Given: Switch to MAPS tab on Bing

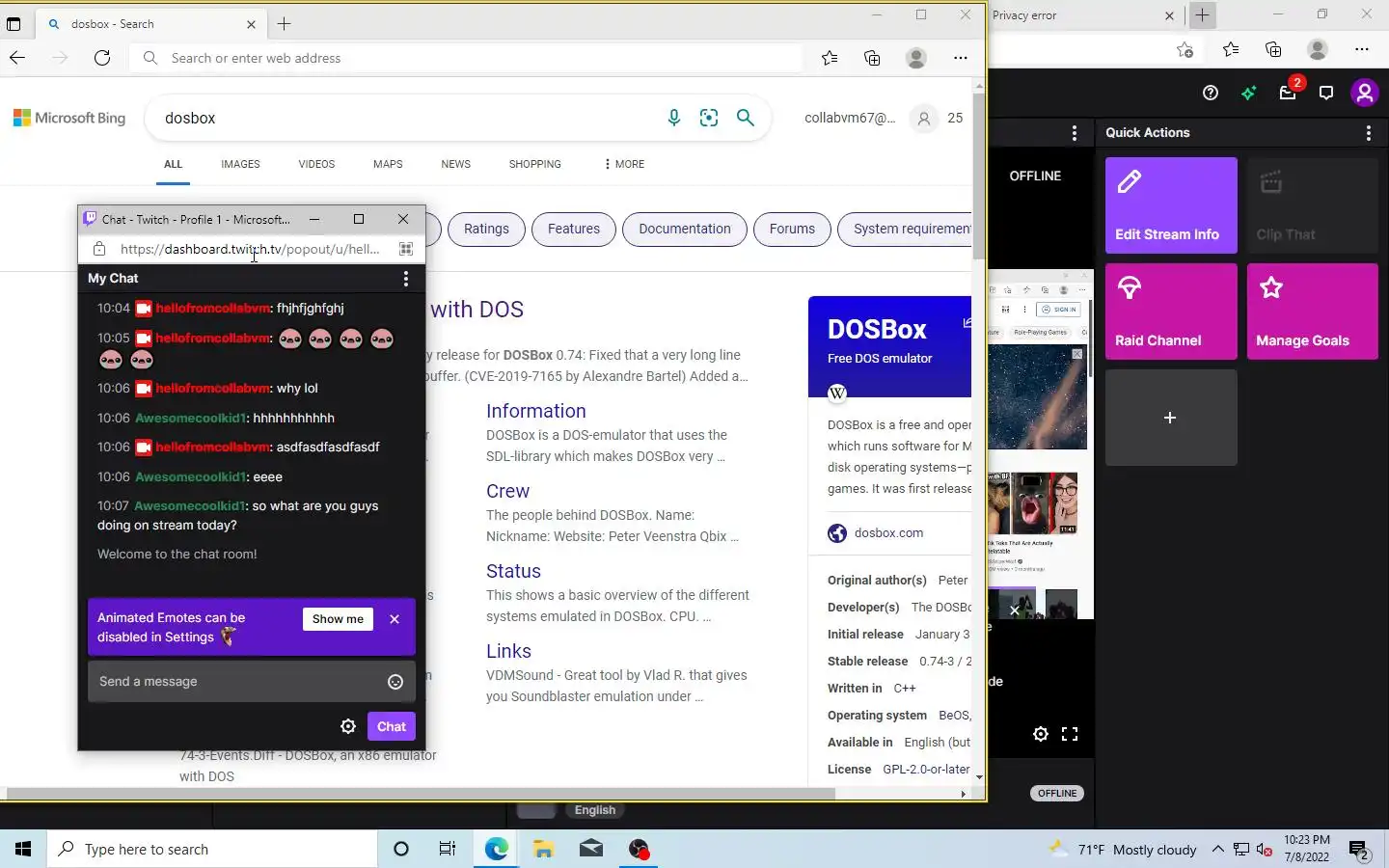Looking at the screenshot, I should coord(388,164).
